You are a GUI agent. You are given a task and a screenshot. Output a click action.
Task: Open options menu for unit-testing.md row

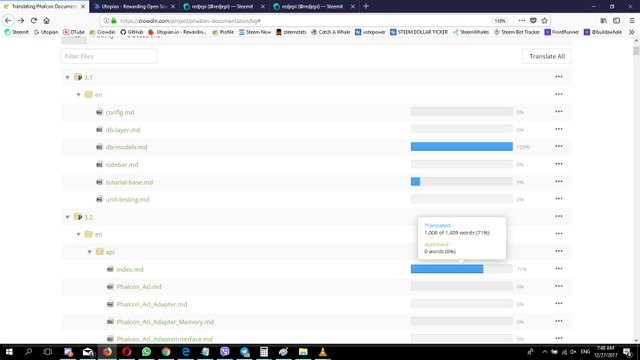(x=558, y=199)
